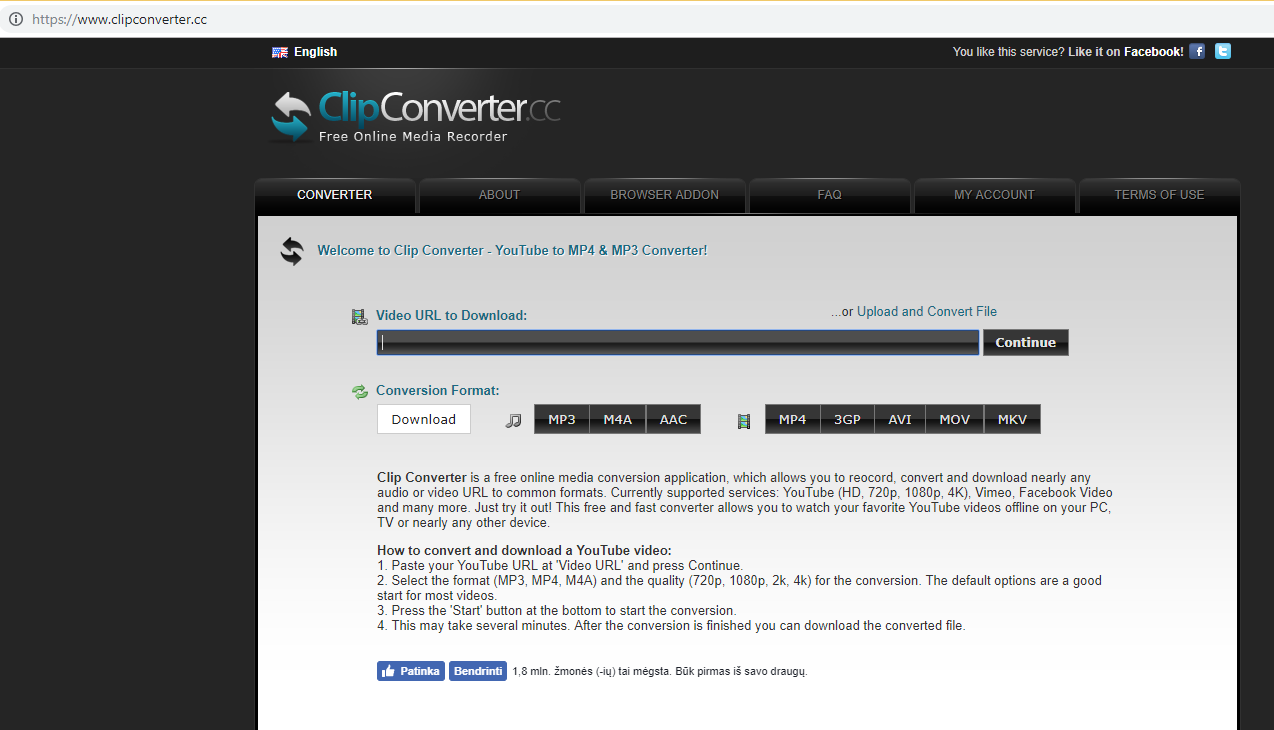Screen dimensions: 1274x730
Task: Open the ABOUT tab
Action: (x=500, y=195)
